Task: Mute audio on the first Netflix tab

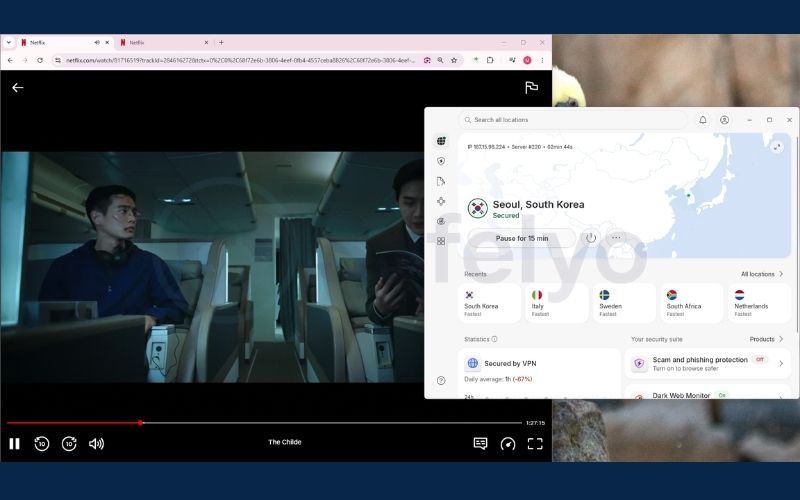Action: coord(97,43)
